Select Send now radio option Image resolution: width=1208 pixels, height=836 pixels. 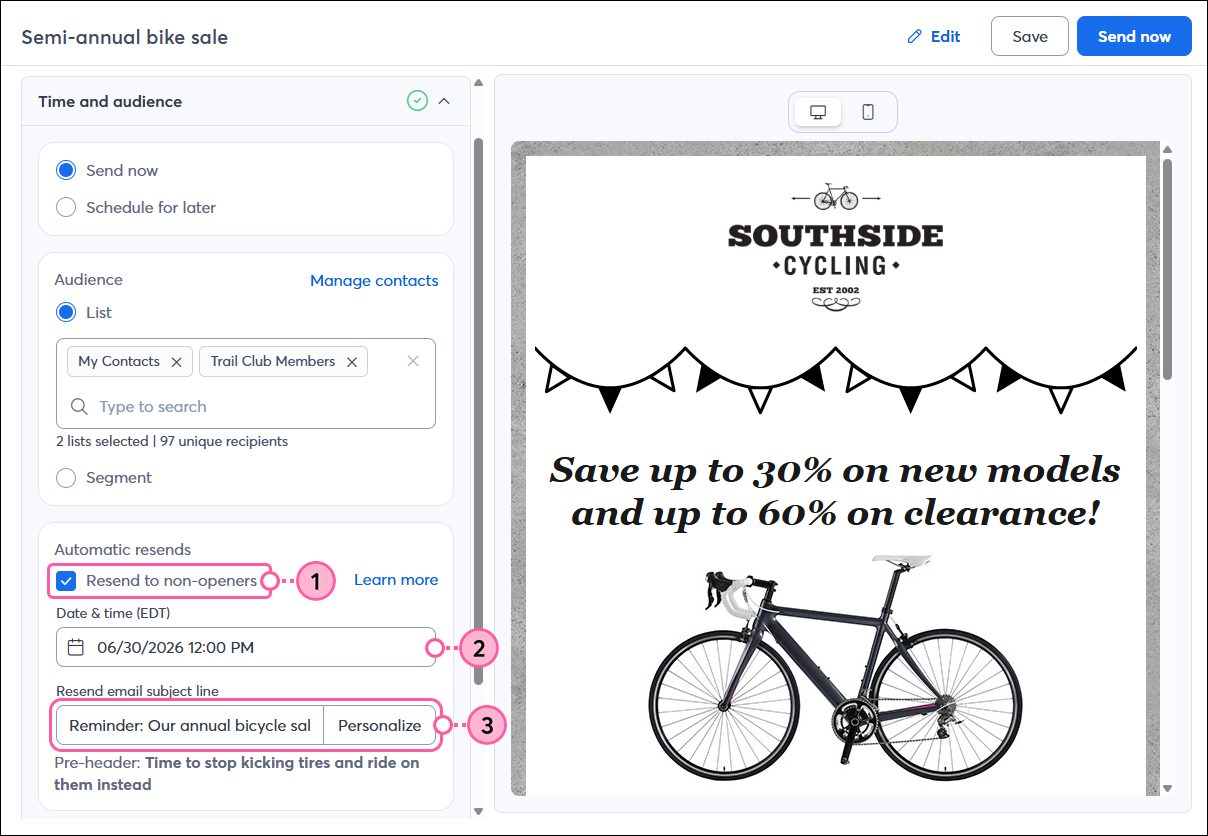coord(66,170)
